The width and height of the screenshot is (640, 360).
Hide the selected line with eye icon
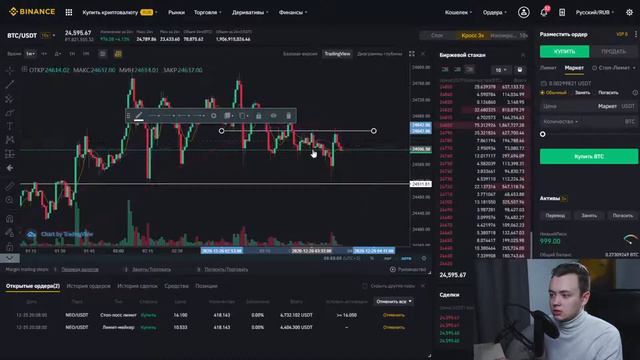pyautogui.click(x=273, y=116)
